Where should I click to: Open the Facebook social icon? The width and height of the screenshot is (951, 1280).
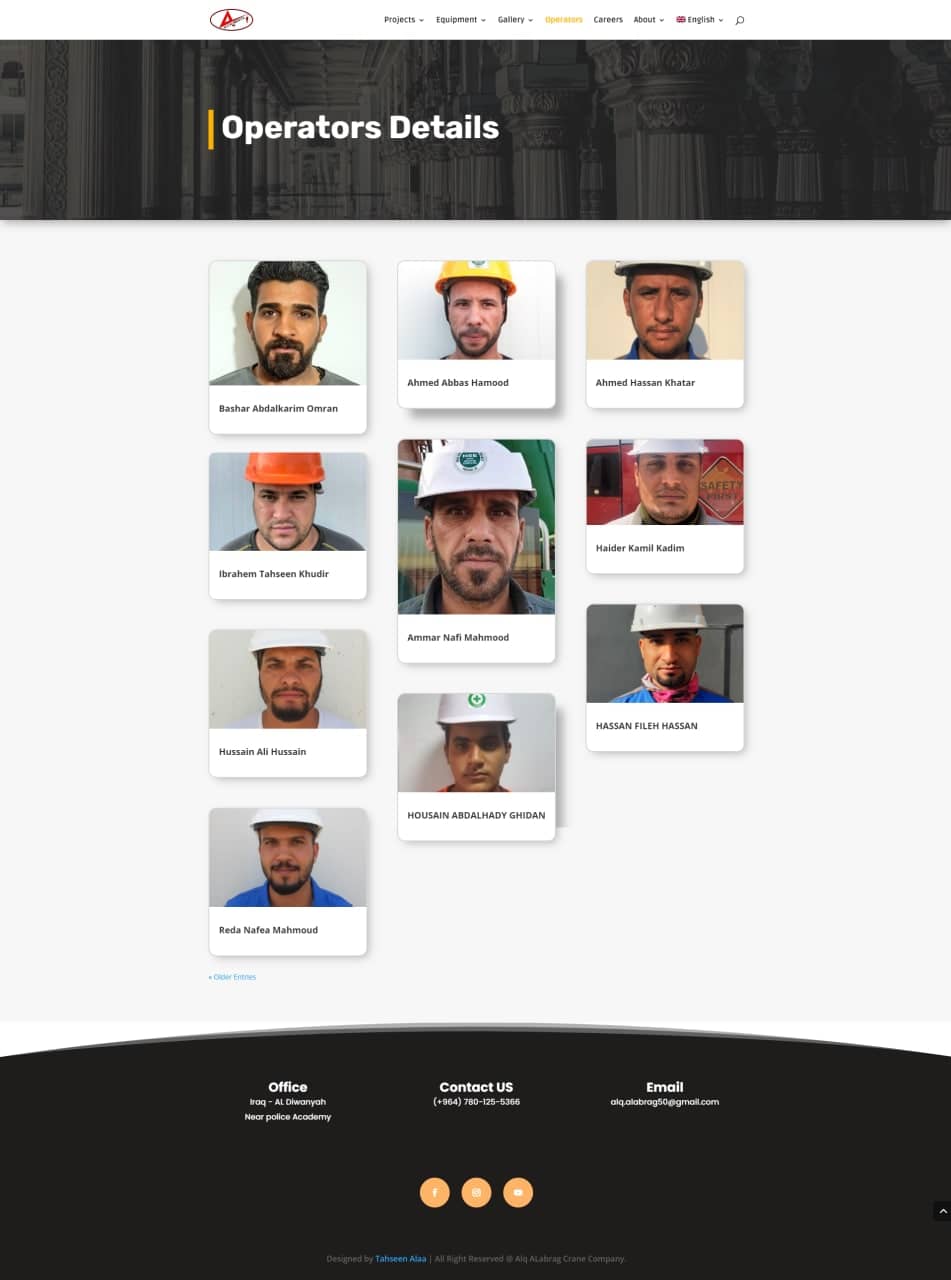click(x=435, y=1192)
